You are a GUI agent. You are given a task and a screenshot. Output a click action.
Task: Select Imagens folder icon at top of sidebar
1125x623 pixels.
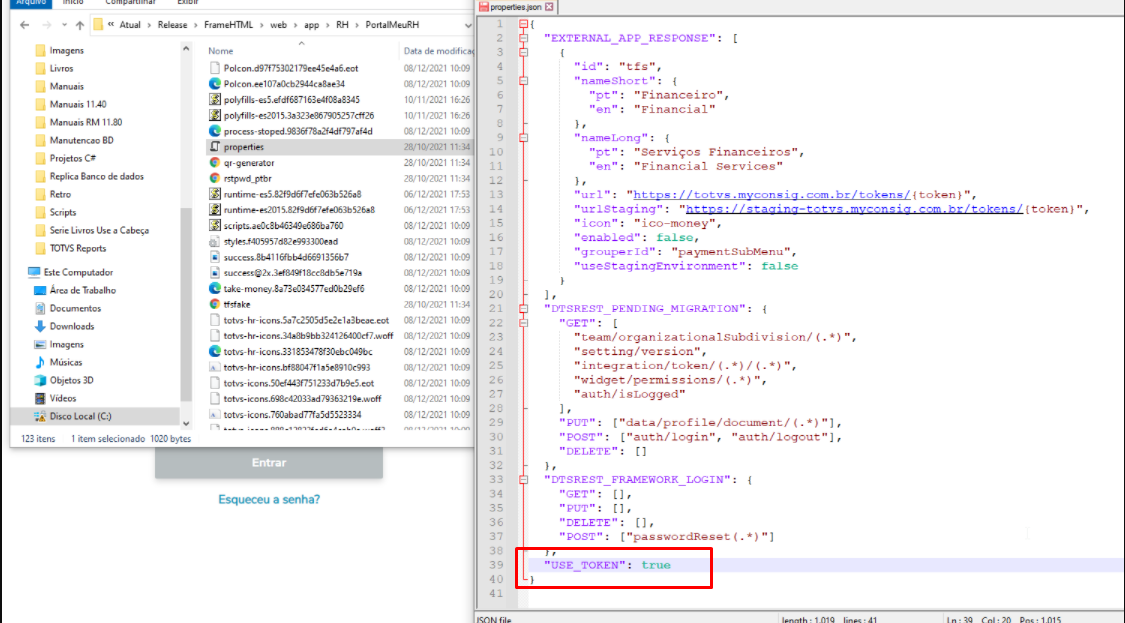(40, 50)
